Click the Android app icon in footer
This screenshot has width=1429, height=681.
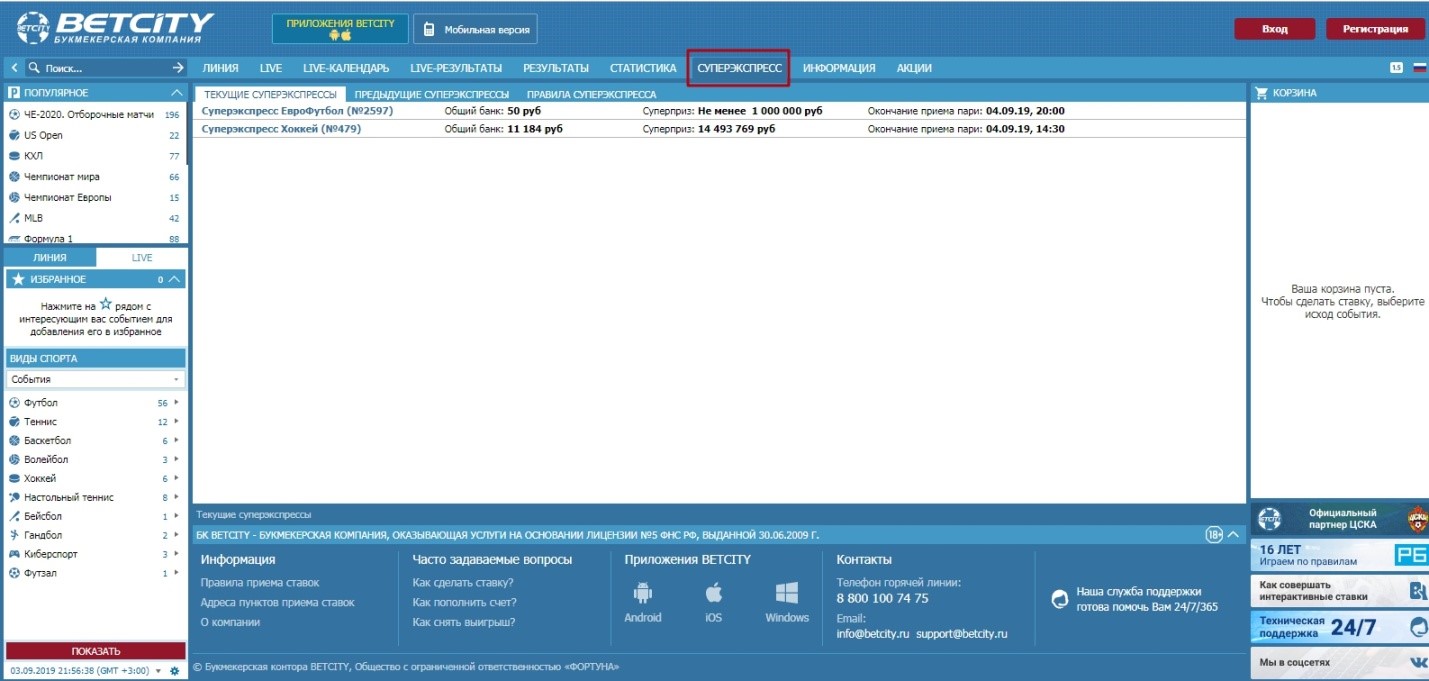coord(642,593)
